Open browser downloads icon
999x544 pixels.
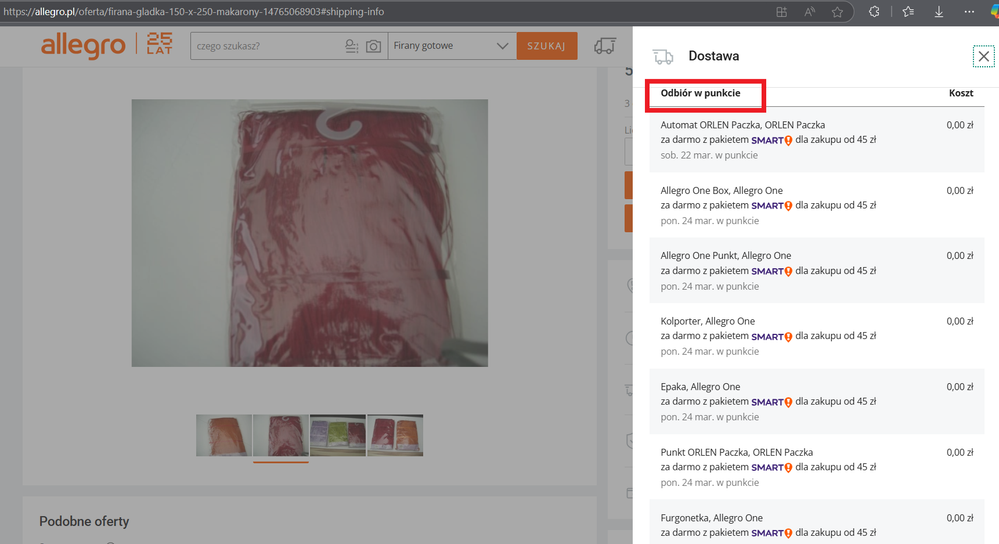click(939, 12)
